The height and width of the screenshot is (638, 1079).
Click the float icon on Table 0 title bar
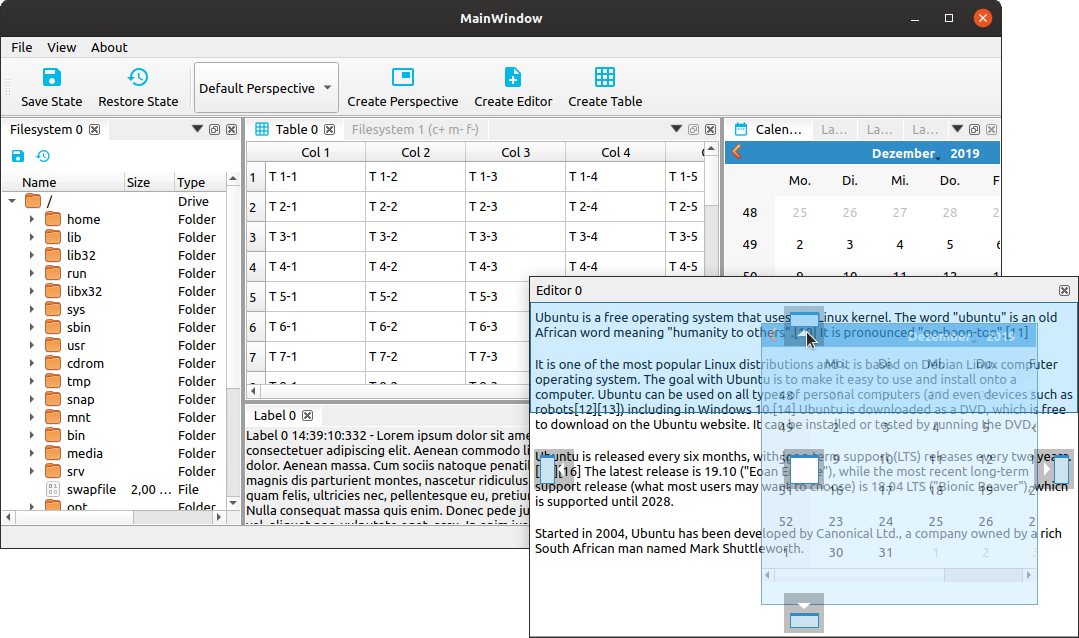[695, 129]
